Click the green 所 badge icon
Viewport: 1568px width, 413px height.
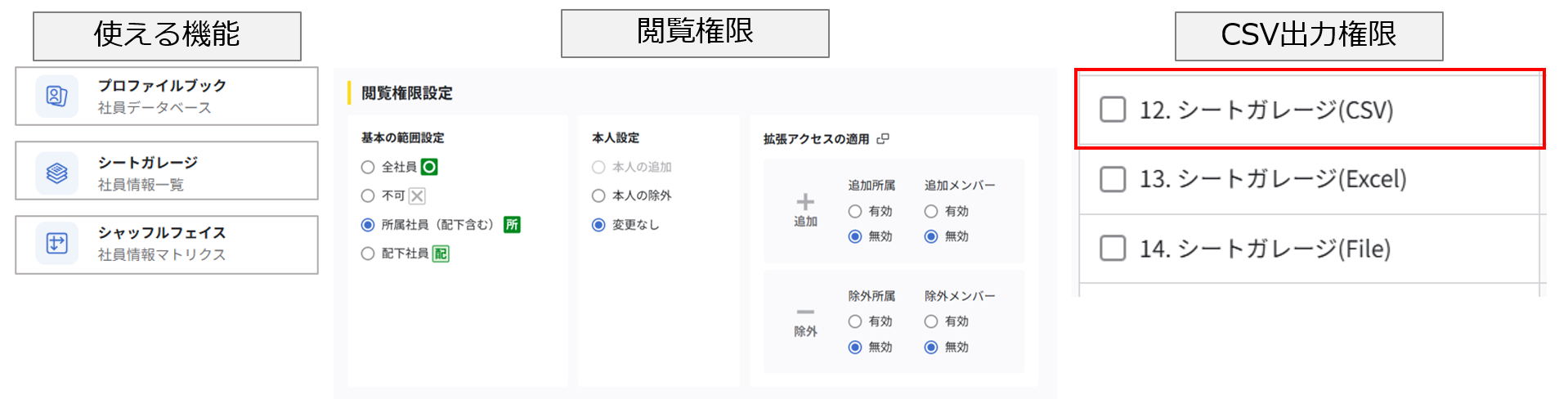coord(512,225)
